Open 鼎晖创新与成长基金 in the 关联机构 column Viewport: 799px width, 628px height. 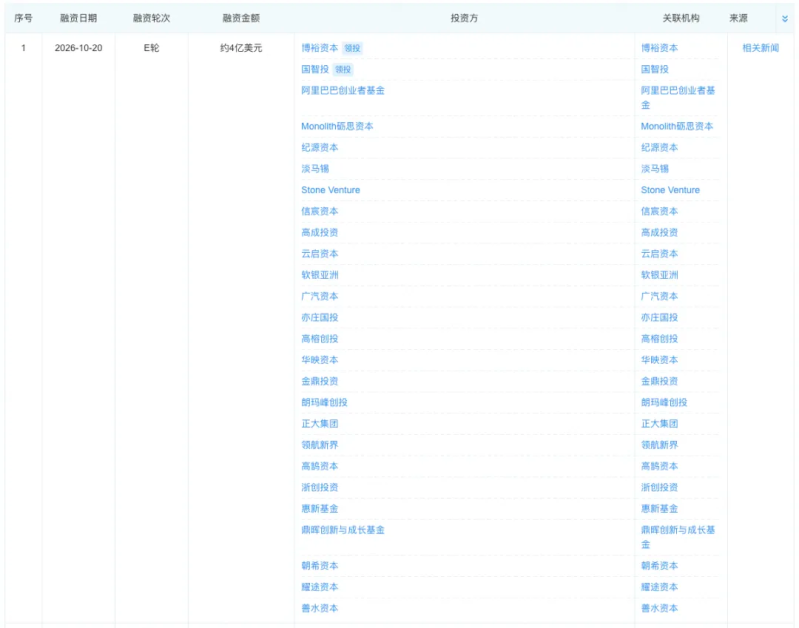678,537
